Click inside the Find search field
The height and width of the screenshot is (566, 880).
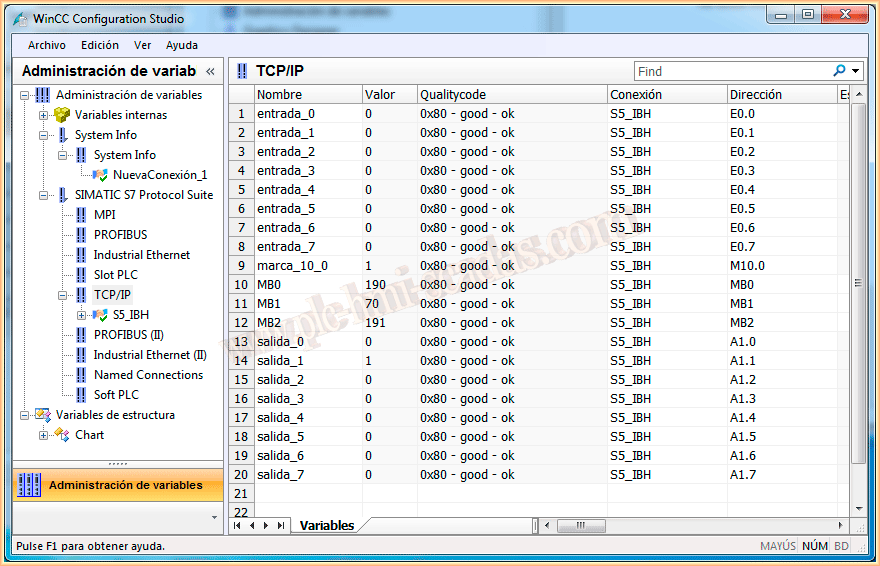click(x=730, y=71)
